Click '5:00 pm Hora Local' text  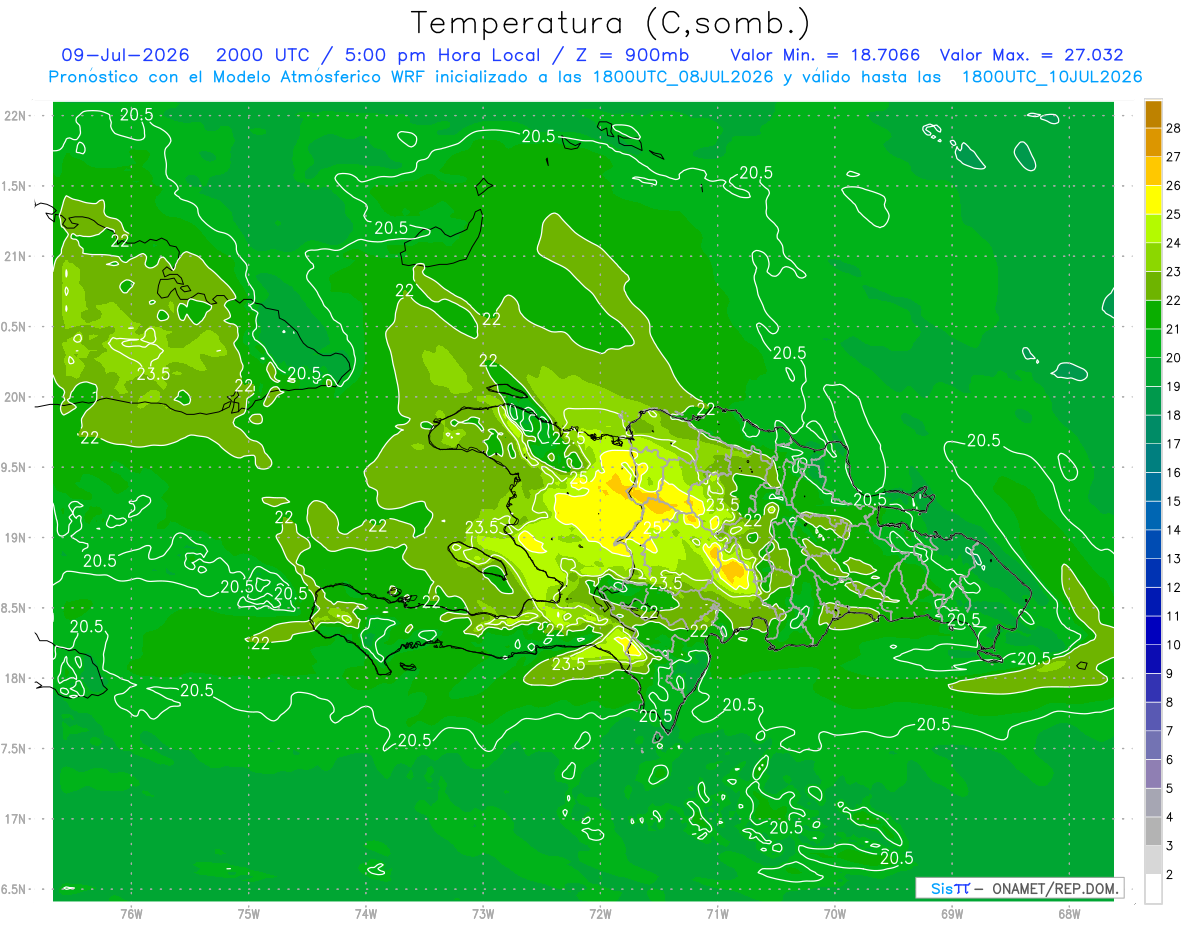(443, 55)
